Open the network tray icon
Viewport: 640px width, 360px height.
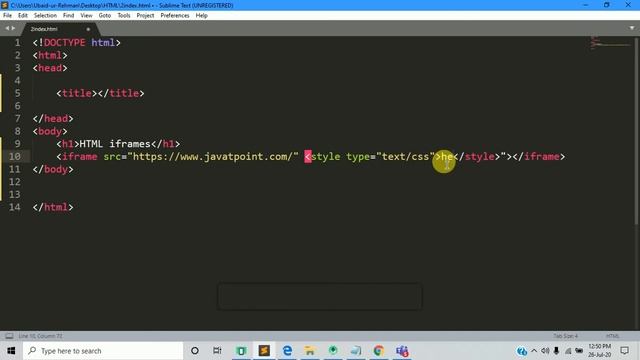click(568, 351)
